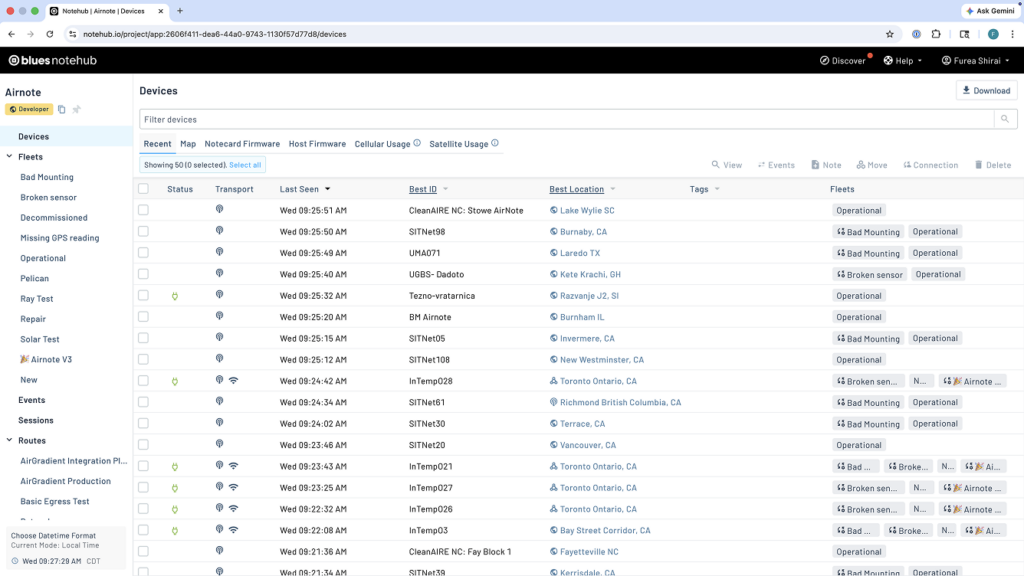Click the cellular transport icon for SITNet98
The image size is (1024, 576).
[219, 231]
